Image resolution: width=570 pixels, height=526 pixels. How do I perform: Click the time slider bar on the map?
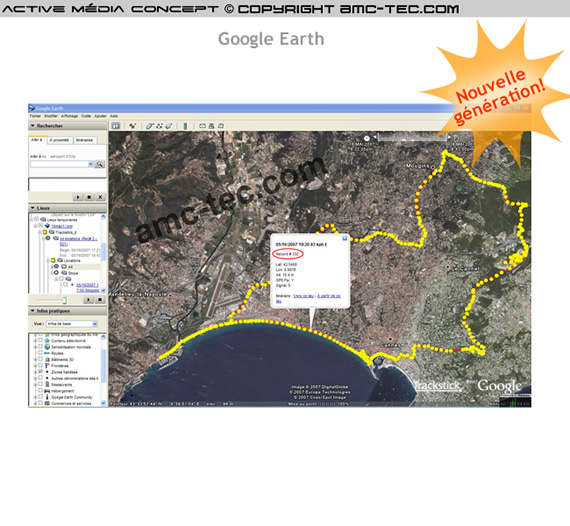412,138
